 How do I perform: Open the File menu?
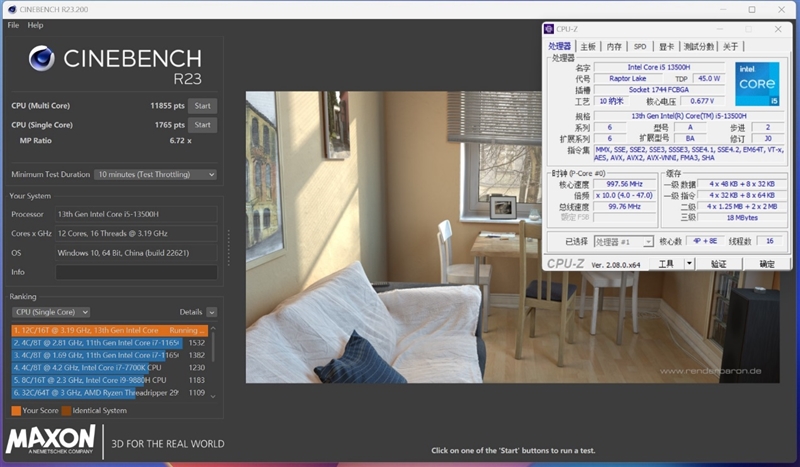[13, 25]
